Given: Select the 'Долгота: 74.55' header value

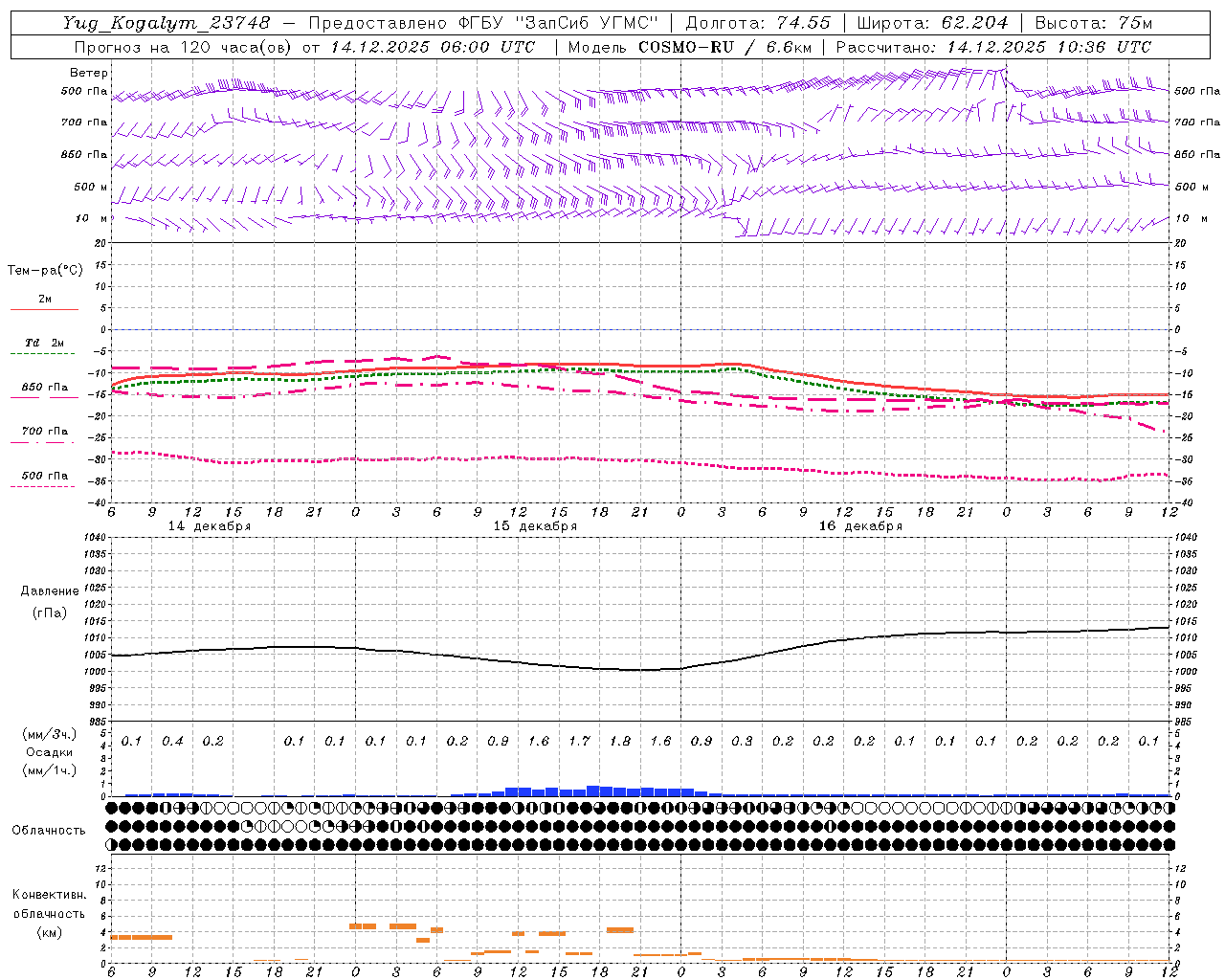Looking at the screenshot, I should click(x=758, y=23).
